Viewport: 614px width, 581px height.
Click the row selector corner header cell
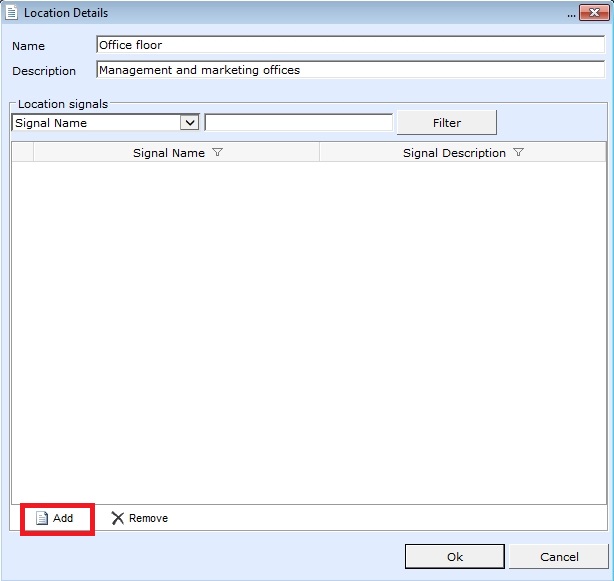point(22,152)
